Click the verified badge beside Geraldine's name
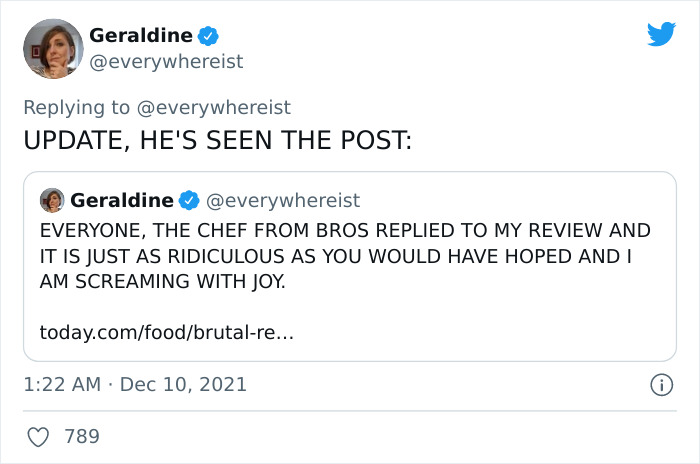This screenshot has height=464, width=700. [x=208, y=36]
